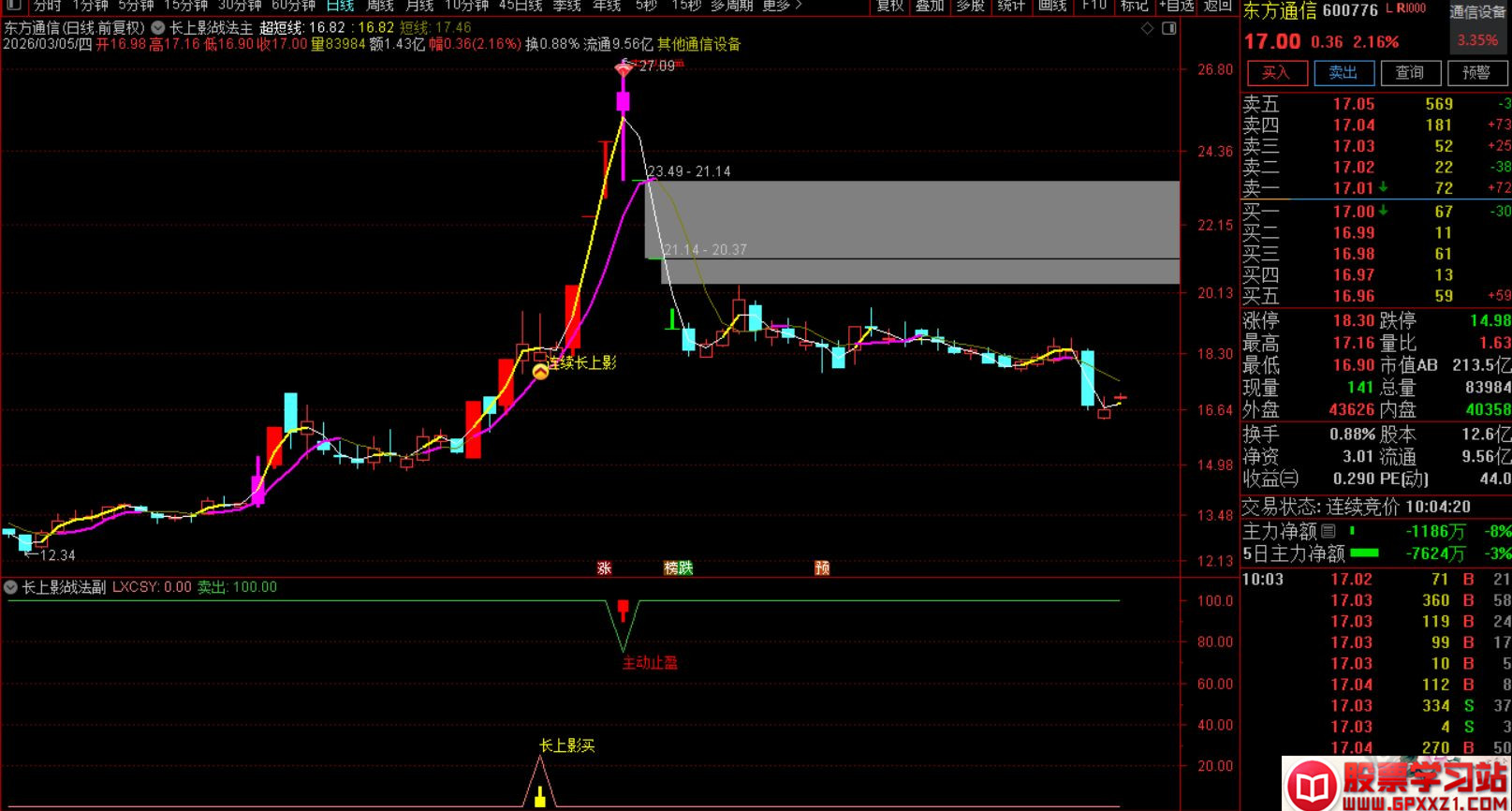This screenshot has height=811, width=1512.
Task: Select the 60分钟 period tab
Action: click(x=293, y=6)
